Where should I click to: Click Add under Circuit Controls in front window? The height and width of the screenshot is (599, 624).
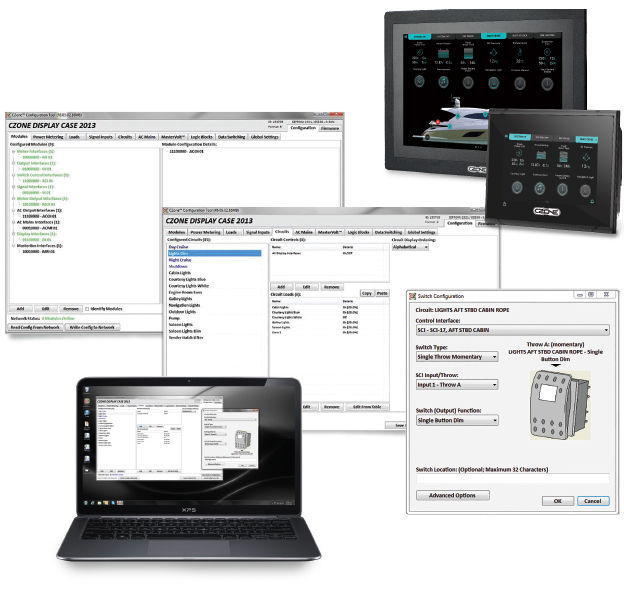pyautogui.click(x=281, y=287)
